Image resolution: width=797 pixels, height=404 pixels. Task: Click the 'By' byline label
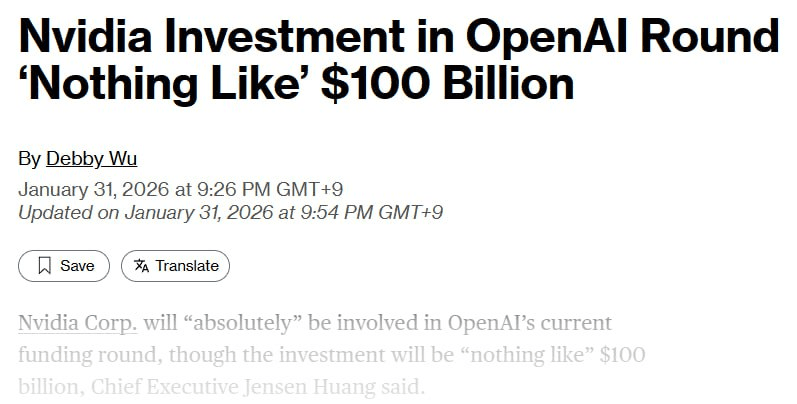[29, 159]
